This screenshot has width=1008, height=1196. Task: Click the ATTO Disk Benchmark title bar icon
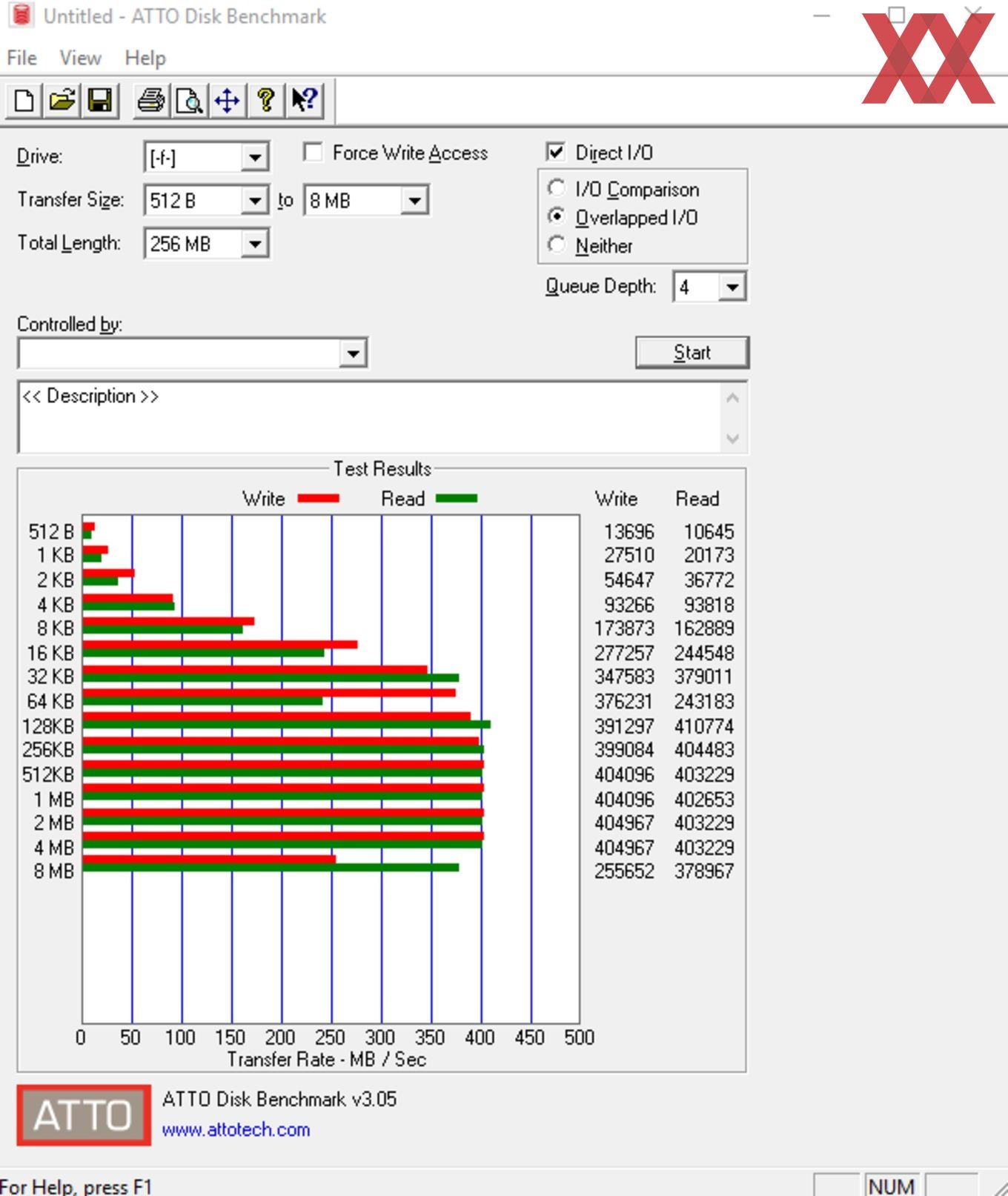(x=21, y=16)
